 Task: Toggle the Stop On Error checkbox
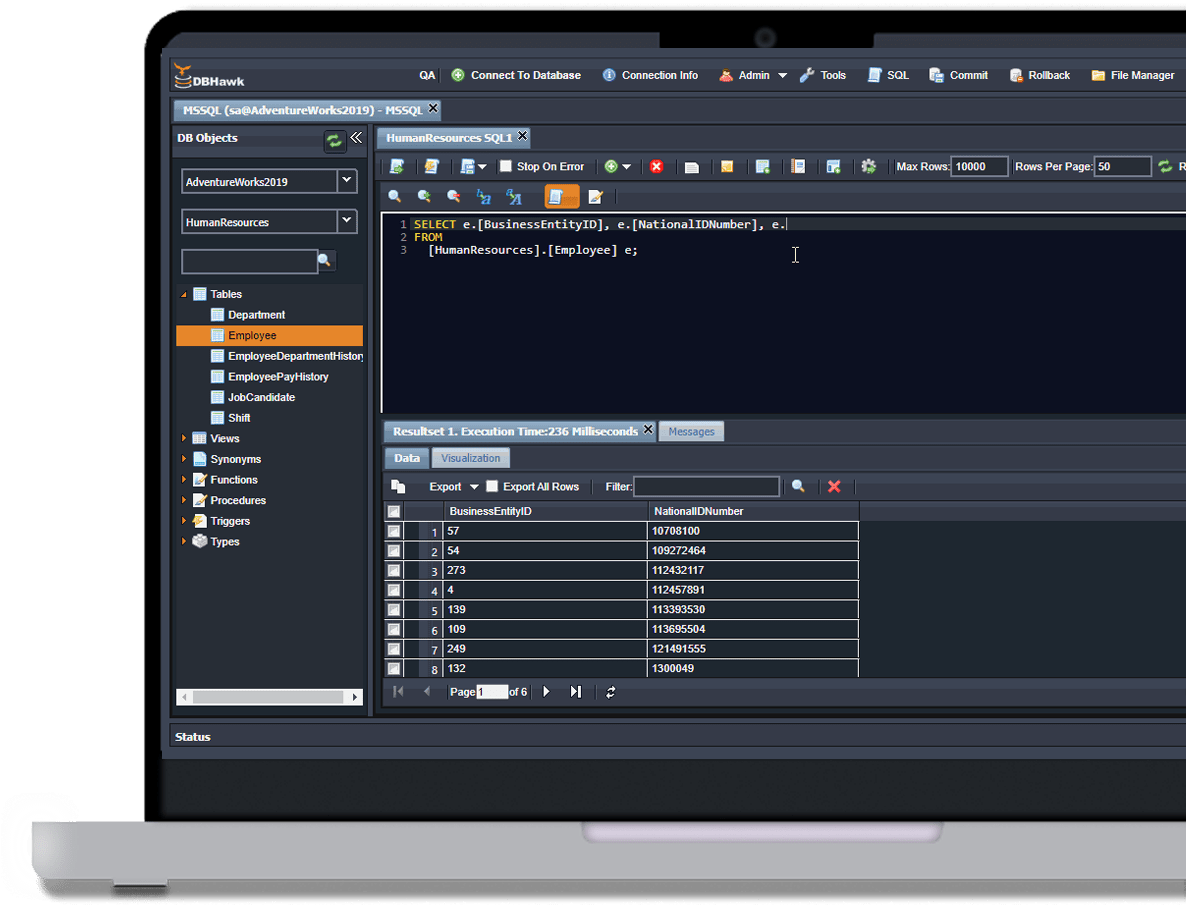pos(506,166)
